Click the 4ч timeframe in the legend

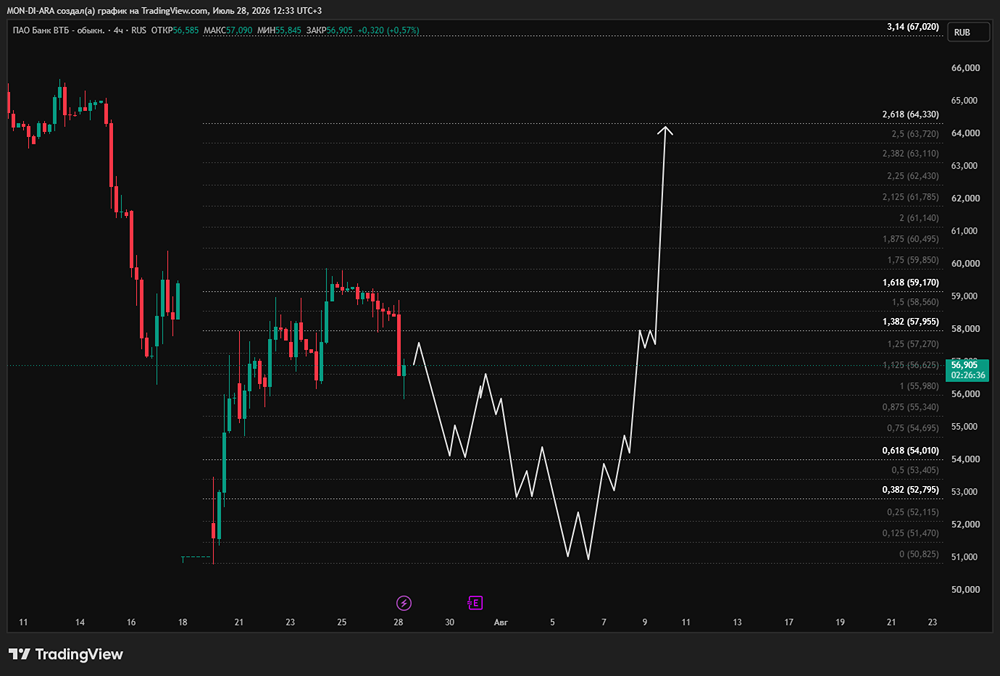click(x=119, y=30)
